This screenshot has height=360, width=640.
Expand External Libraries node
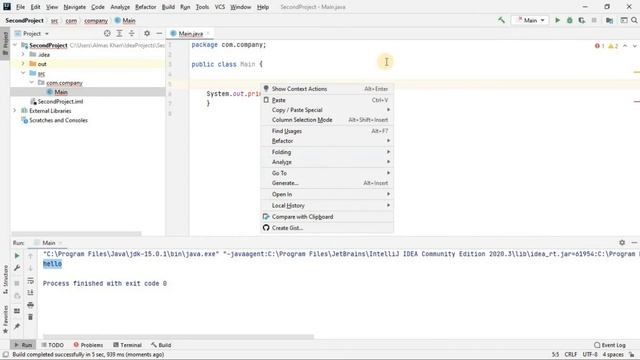click(15, 111)
